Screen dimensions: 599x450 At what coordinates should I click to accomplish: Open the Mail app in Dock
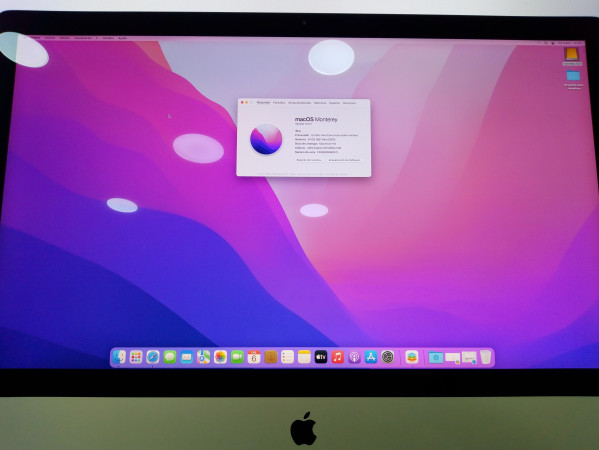[x=186, y=357]
